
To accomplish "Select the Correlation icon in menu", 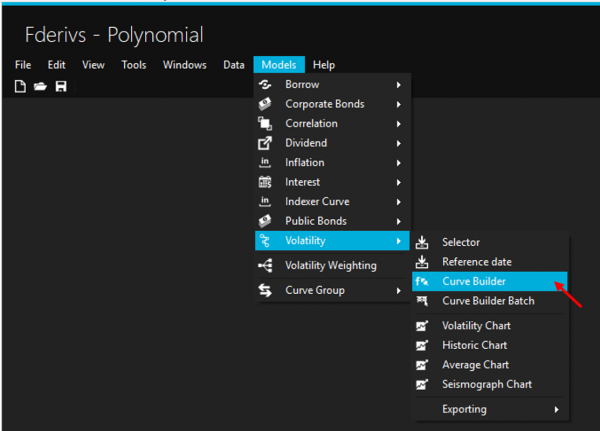I will (265, 124).
